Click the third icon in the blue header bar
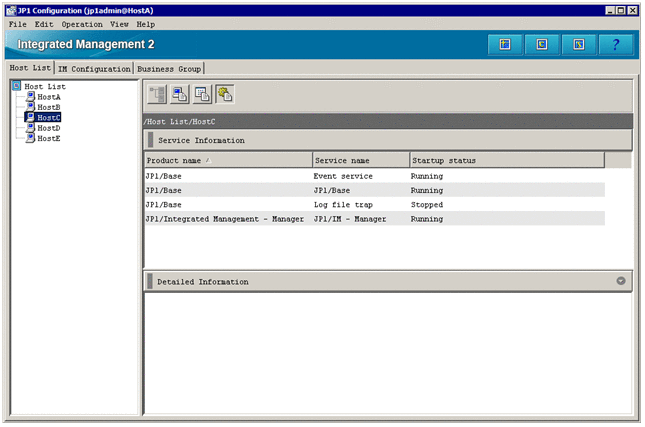 (578, 45)
